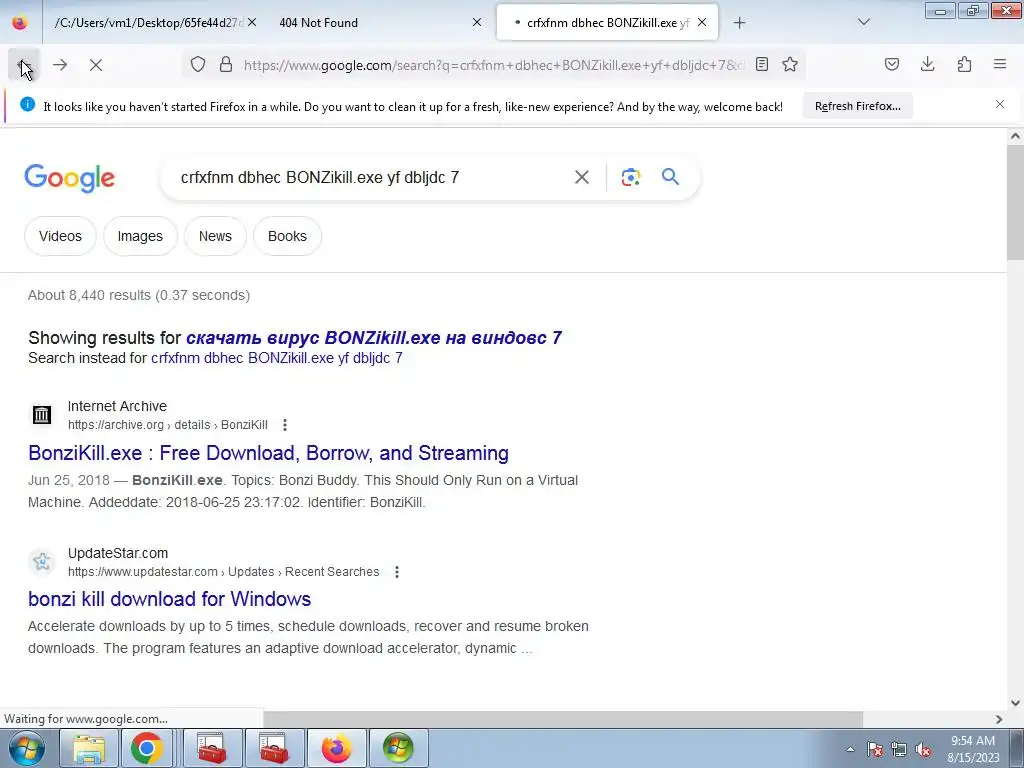1024x768 pixels.
Task: Close the Google search results tab
Action: coord(702,23)
